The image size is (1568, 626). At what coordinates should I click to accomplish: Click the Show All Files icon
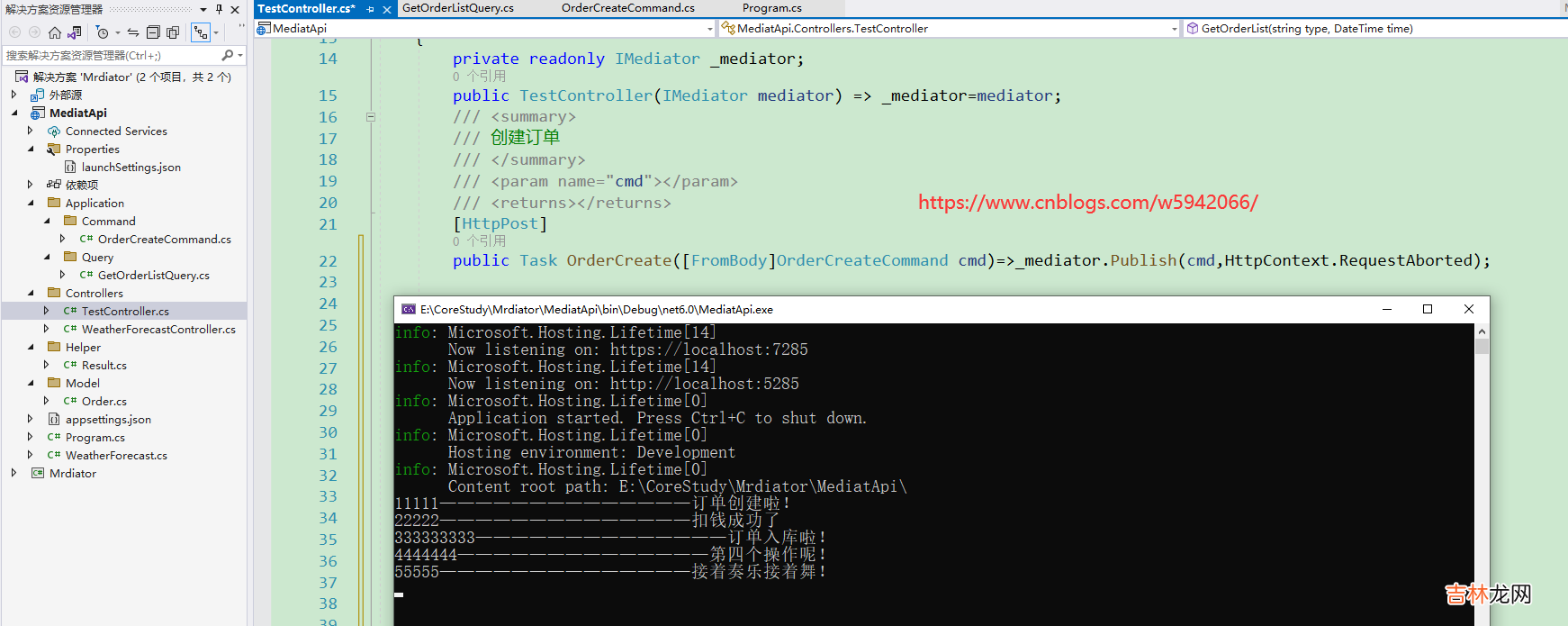(x=173, y=32)
